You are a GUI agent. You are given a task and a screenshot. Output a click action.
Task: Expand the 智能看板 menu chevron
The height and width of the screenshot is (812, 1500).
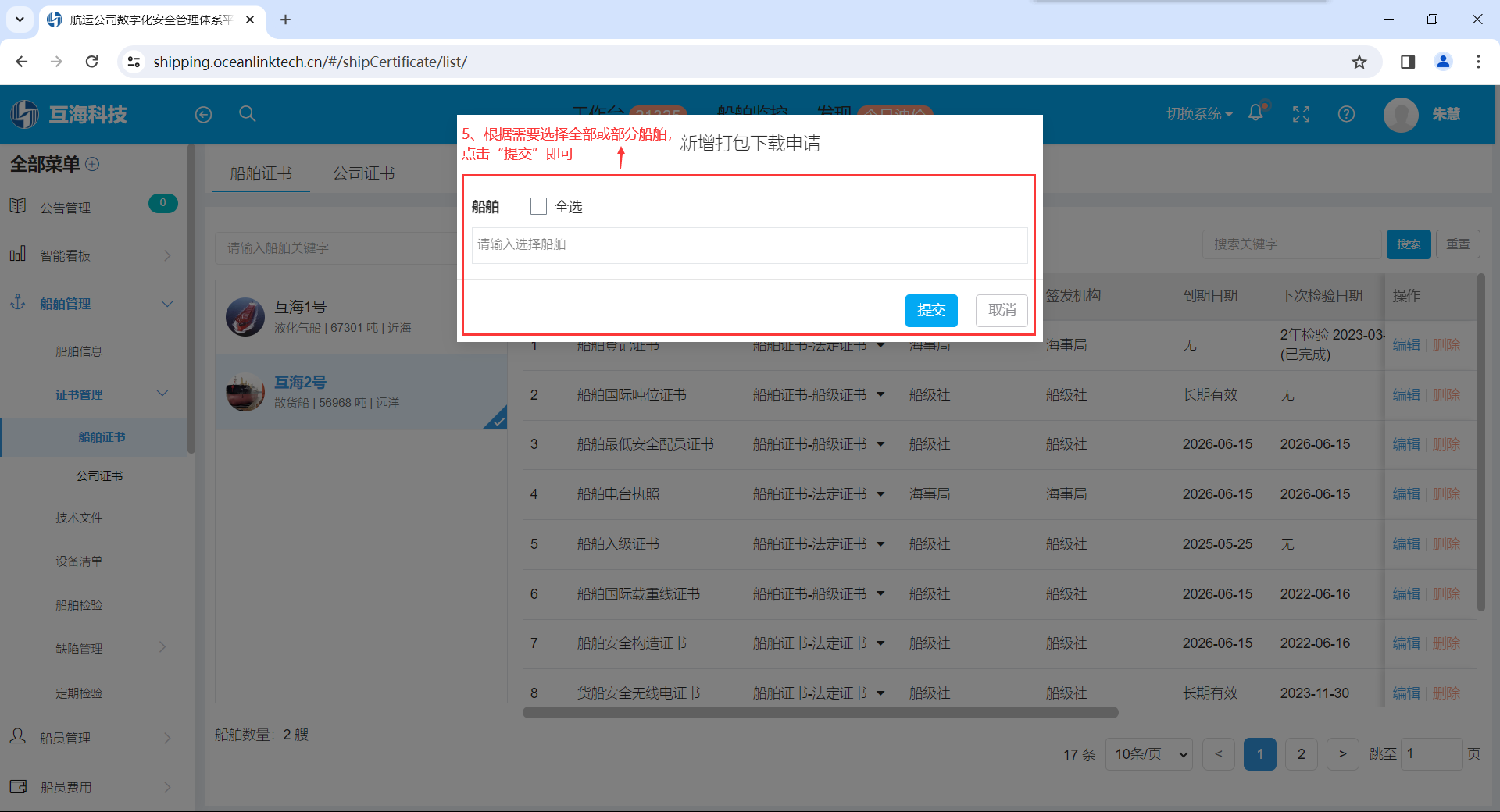tap(167, 255)
